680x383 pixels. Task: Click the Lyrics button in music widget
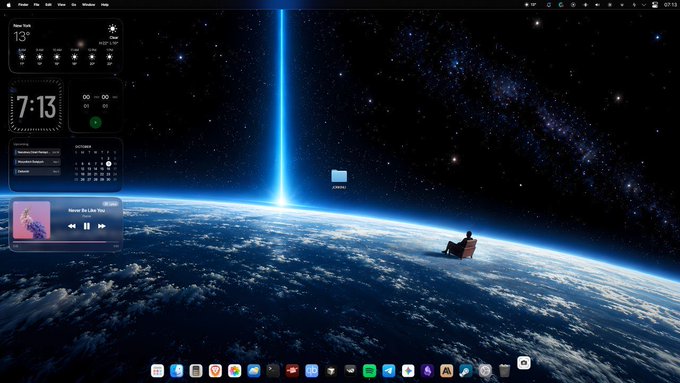pyautogui.click(x=111, y=203)
